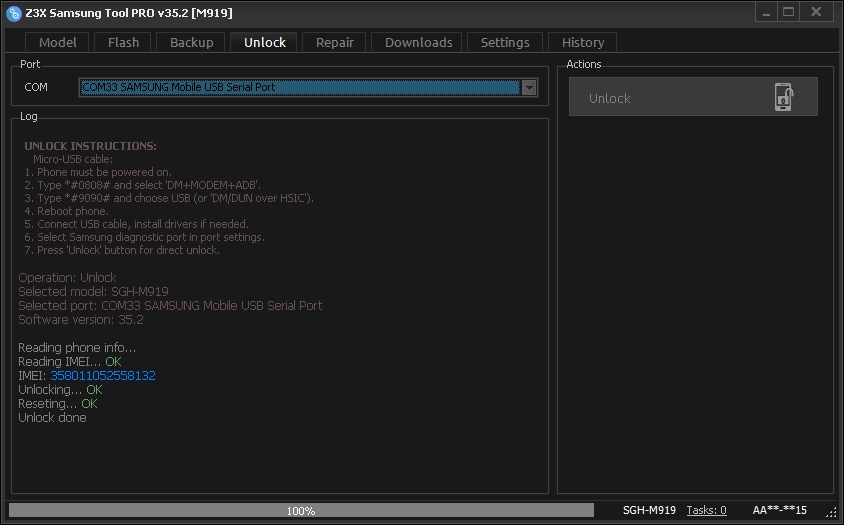Click the Unlock action button label
The image size is (844, 525).
click(609, 99)
